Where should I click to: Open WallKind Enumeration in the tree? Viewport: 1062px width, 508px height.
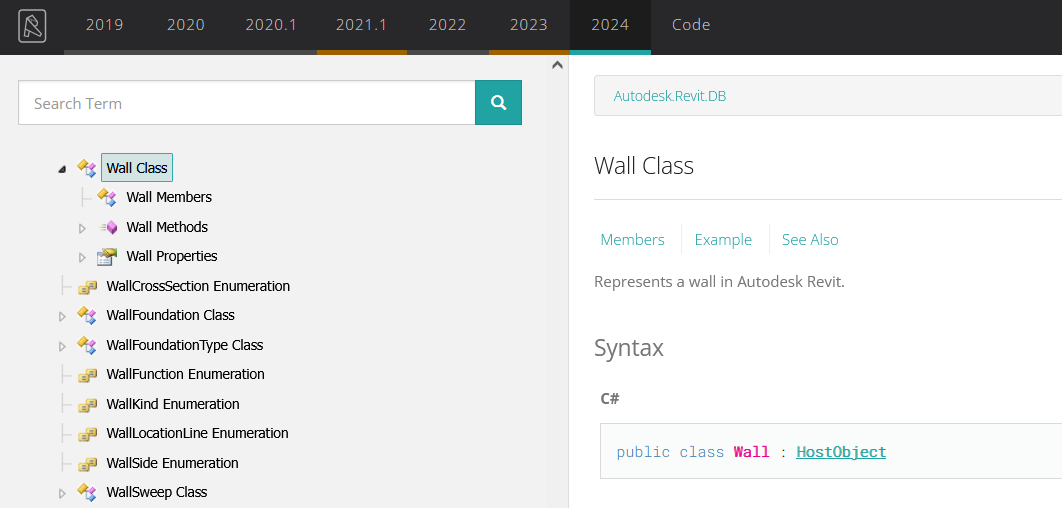coord(173,404)
